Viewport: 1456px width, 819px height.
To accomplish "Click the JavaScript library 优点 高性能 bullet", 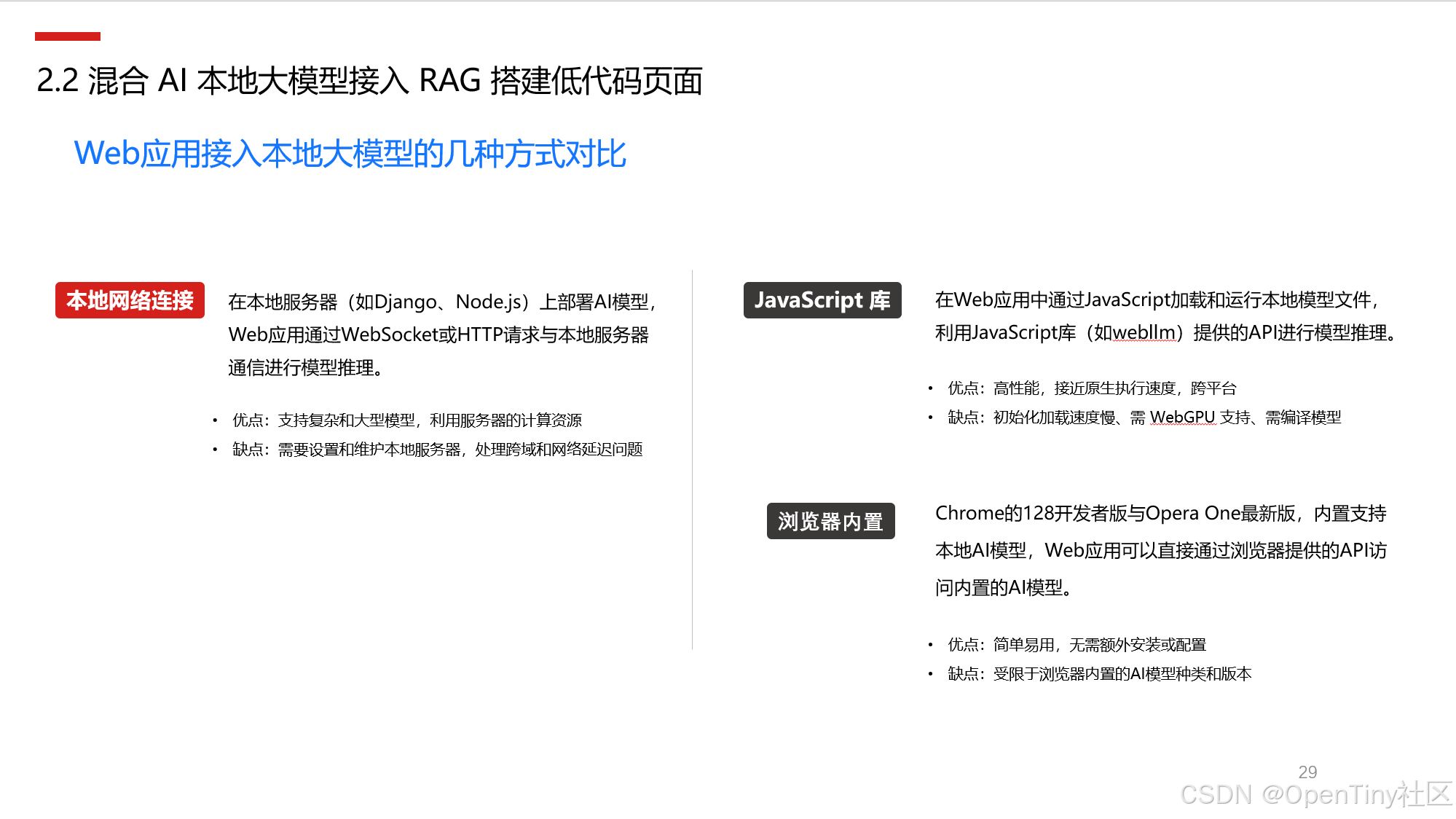I will 1091,388.
